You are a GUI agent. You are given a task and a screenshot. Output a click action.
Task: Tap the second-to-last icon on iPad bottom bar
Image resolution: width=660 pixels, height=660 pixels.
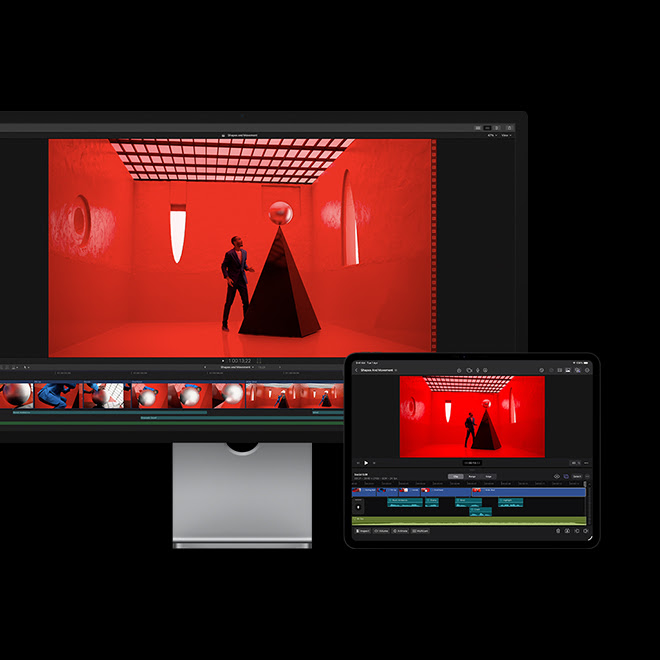click(x=577, y=531)
